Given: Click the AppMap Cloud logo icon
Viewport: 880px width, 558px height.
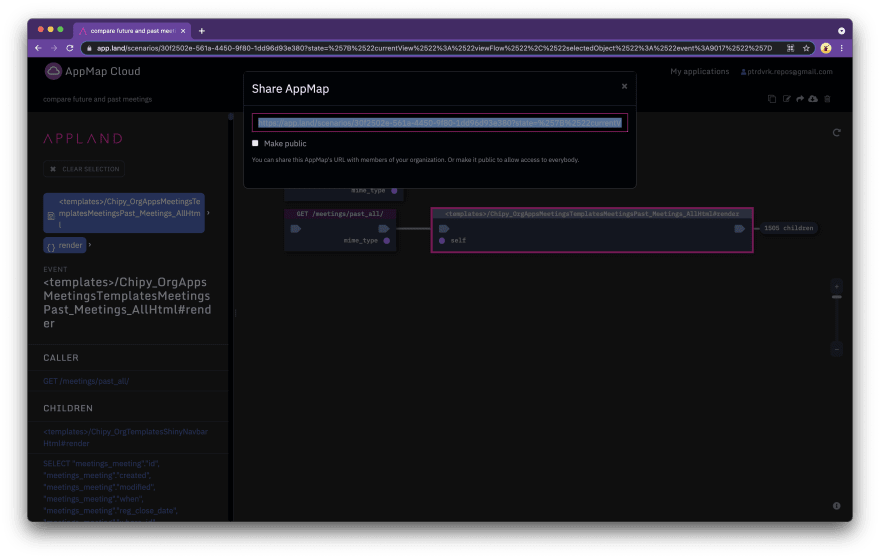Looking at the screenshot, I should [x=53, y=71].
